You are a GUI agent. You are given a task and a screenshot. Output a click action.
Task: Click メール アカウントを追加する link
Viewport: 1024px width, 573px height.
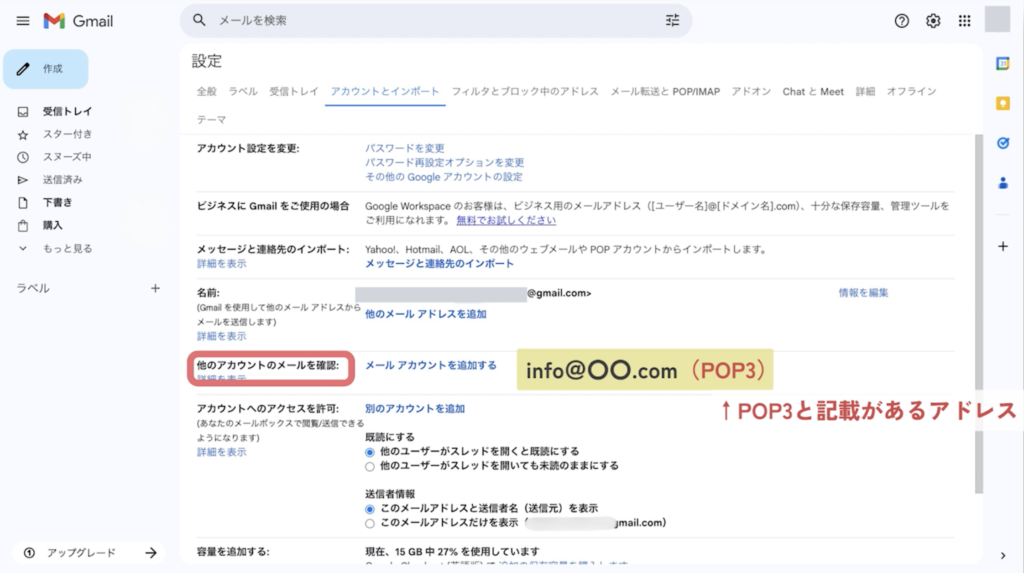pyautogui.click(x=430, y=366)
